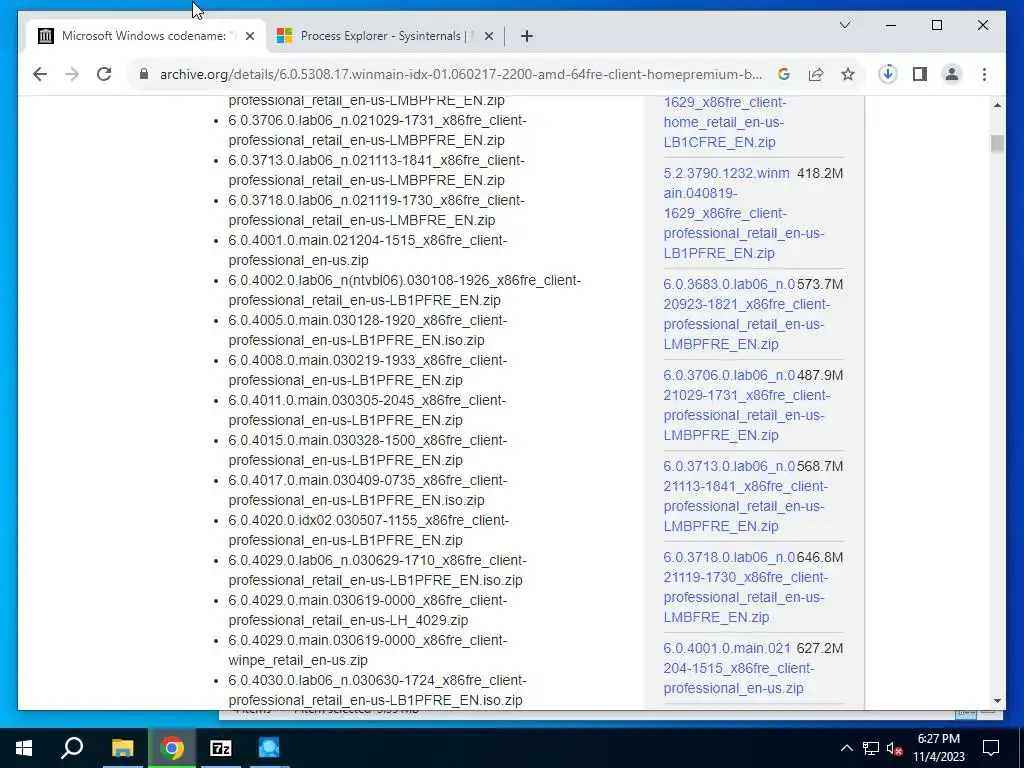The width and height of the screenshot is (1024, 768).
Task: Open the clock showing 6:27 PM
Action: pos(939,748)
